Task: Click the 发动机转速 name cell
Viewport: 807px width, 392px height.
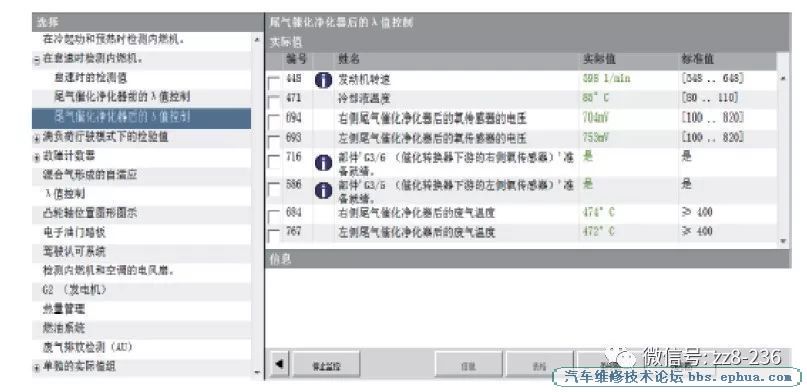Action: 364,80
